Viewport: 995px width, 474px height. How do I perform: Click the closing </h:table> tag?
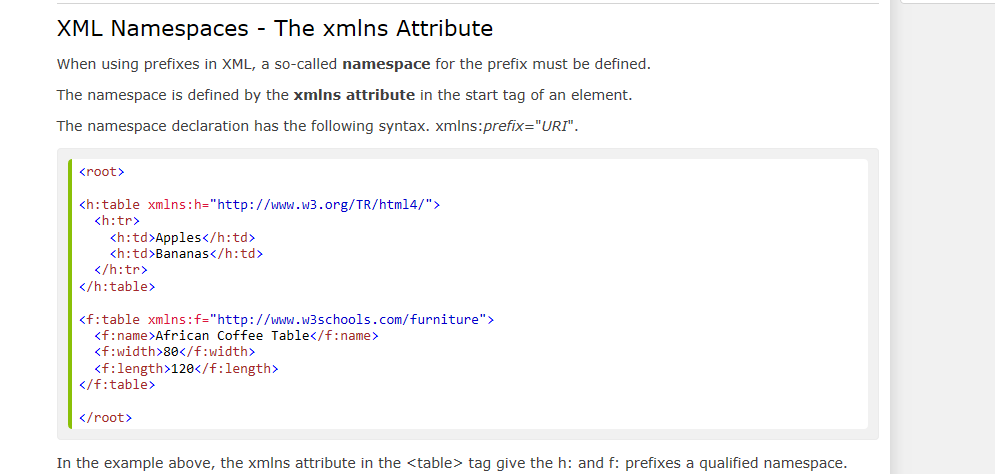pos(117,286)
